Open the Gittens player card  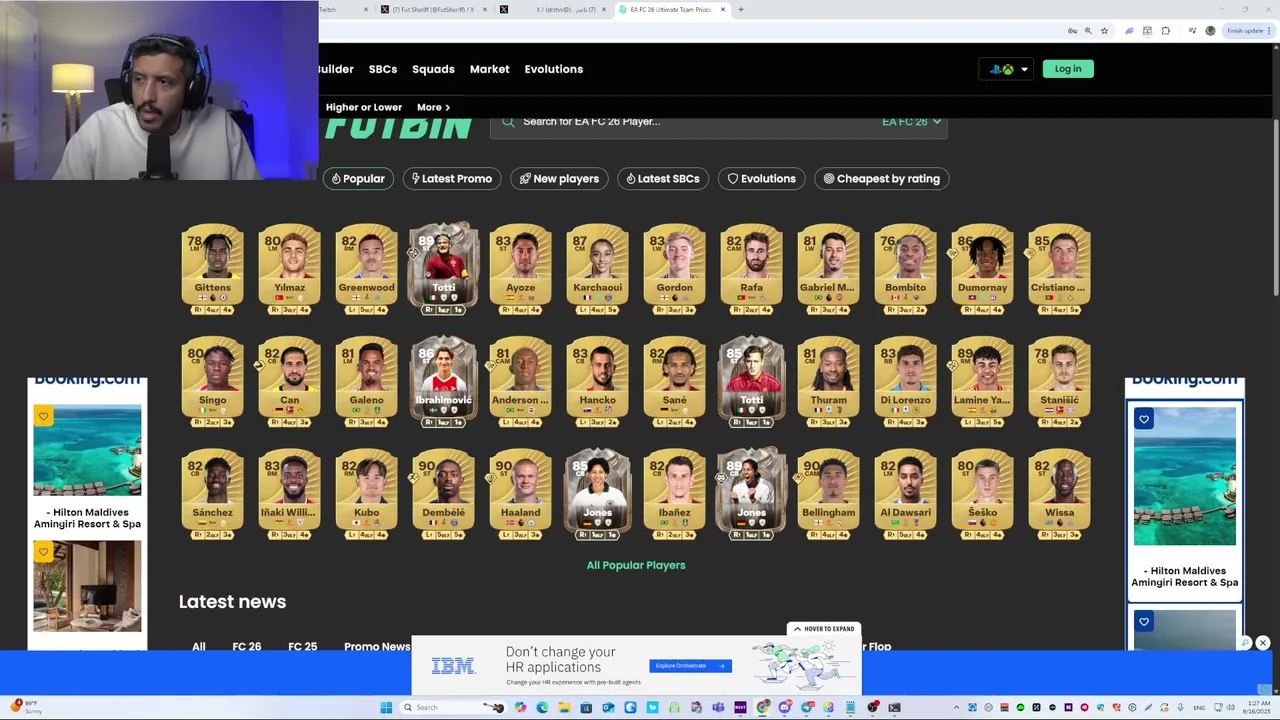[x=212, y=270]
